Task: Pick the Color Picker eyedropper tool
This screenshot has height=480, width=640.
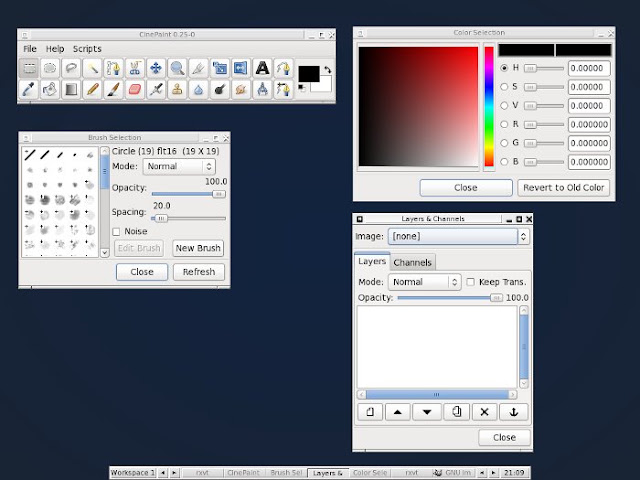Action: [x=29, y=89]
